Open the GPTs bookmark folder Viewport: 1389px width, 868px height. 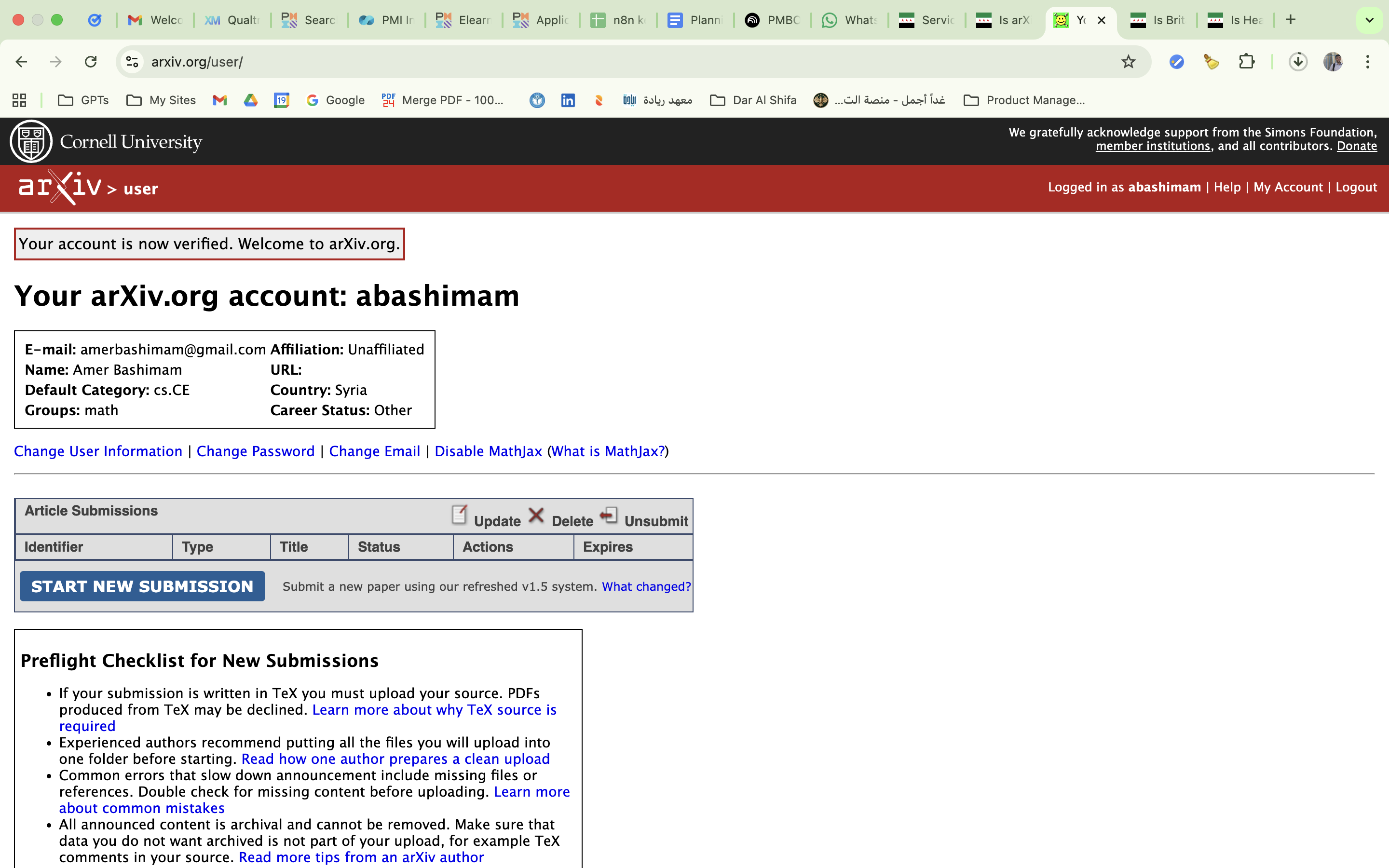coord(84,100)
